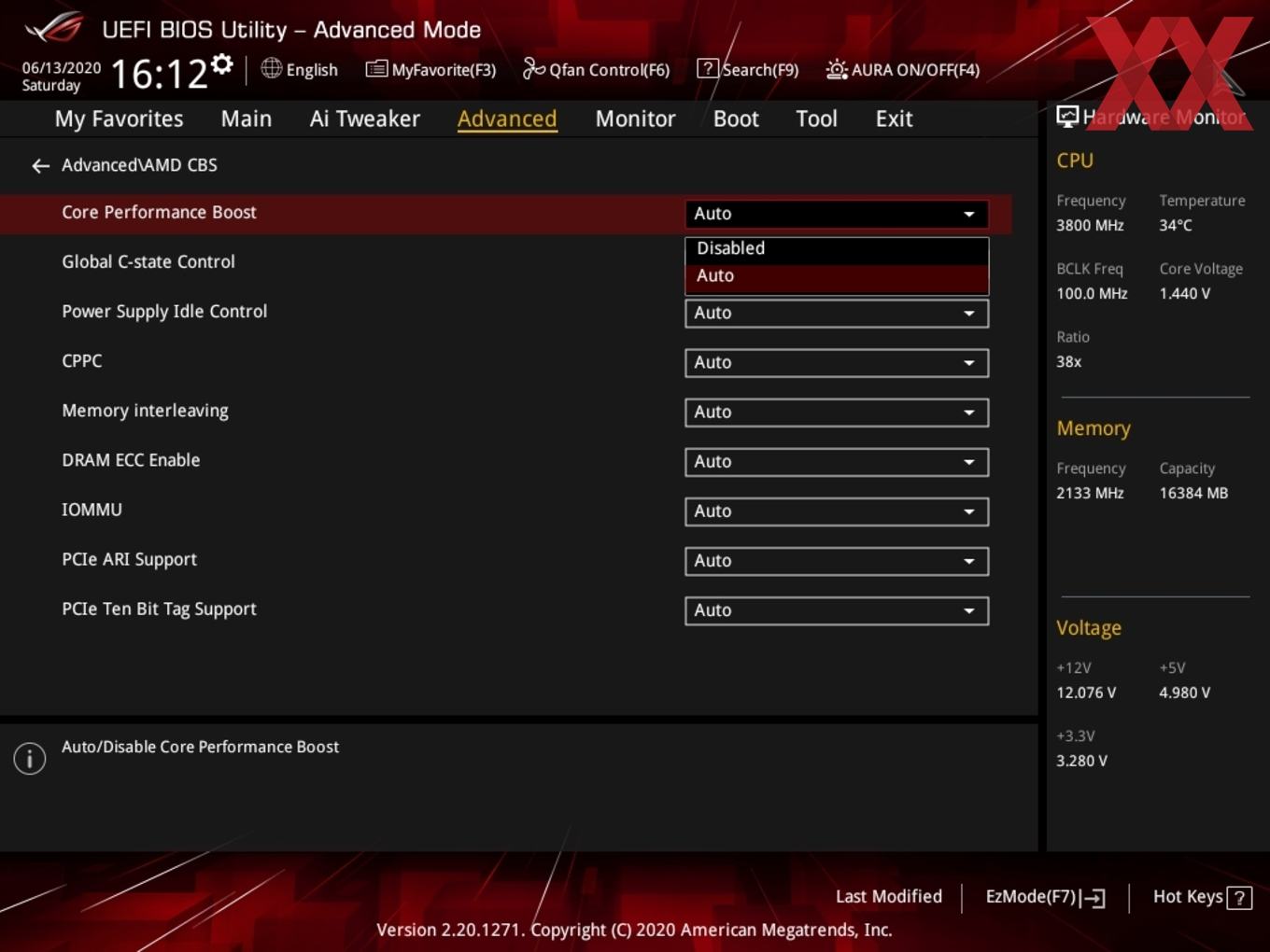Click +3.3V reading 3.280 V
The height and width of the screenshot is (952, 1270).
[x=1081, y=762]
